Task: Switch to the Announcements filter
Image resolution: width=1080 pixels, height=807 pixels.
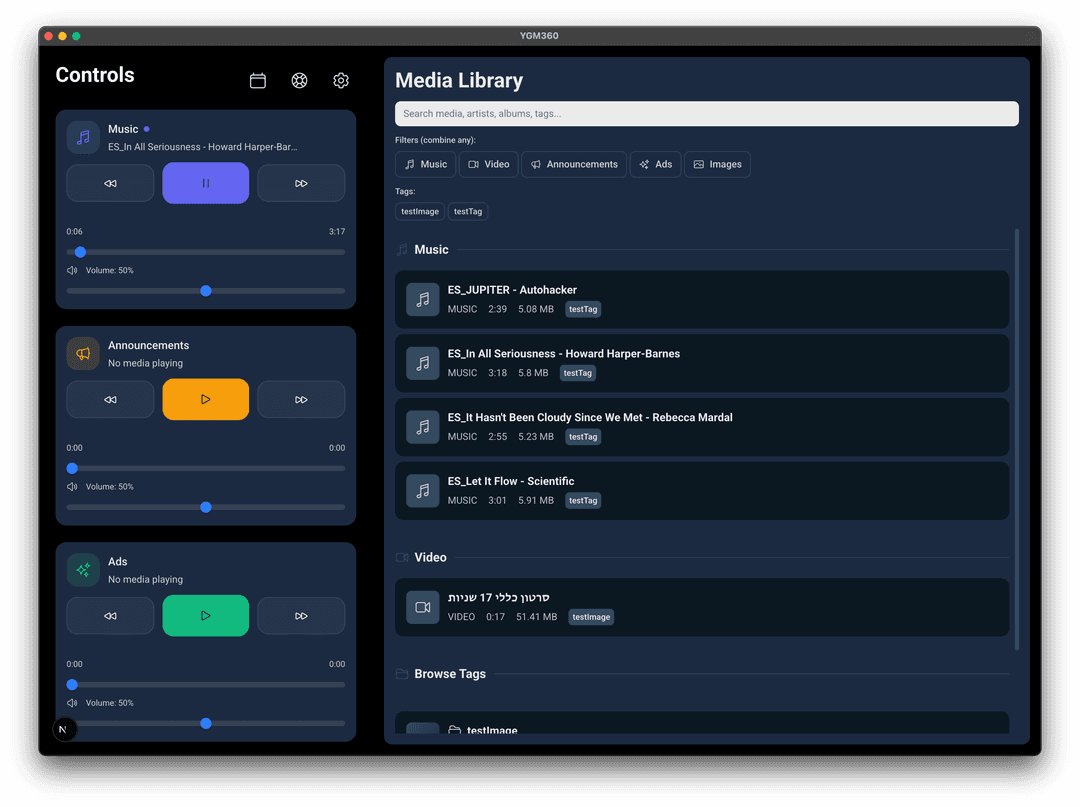Action: point(573,164)
